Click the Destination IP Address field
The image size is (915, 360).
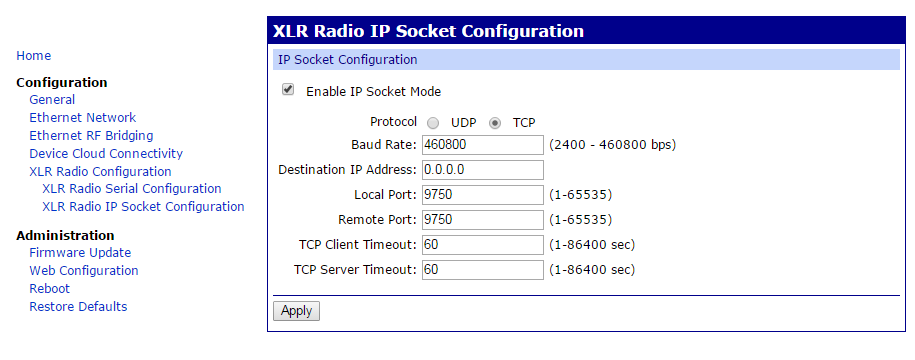[x=483, y=170]
